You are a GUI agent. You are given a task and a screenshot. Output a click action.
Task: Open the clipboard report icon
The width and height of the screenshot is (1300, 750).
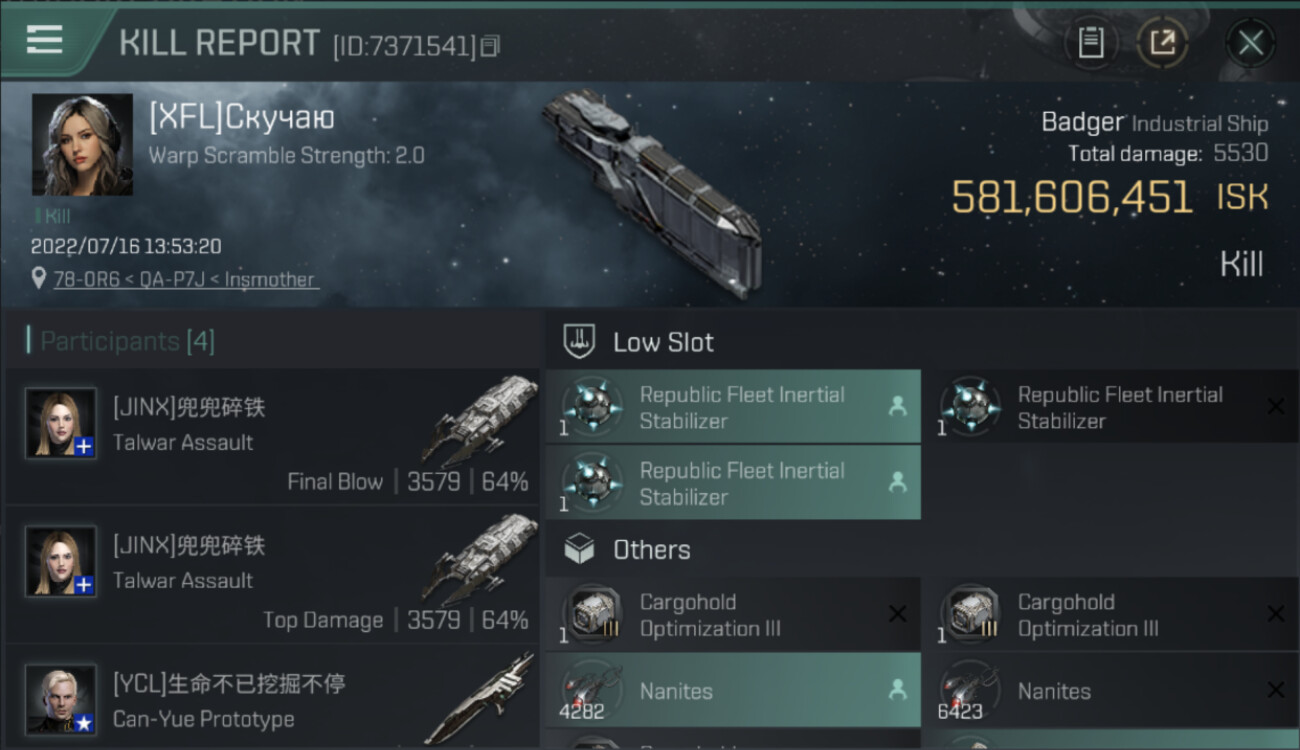(x=1090, y=43)
